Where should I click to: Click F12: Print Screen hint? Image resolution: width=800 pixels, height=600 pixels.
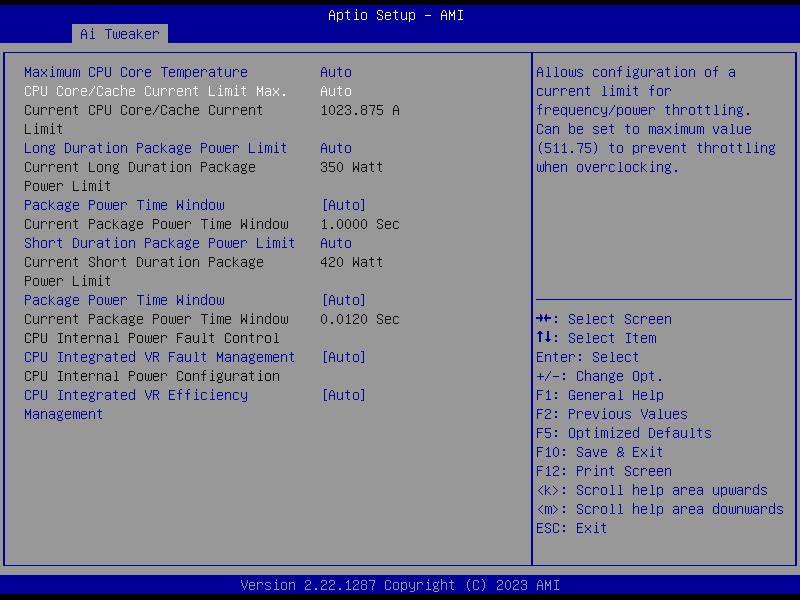pos(604,471)
